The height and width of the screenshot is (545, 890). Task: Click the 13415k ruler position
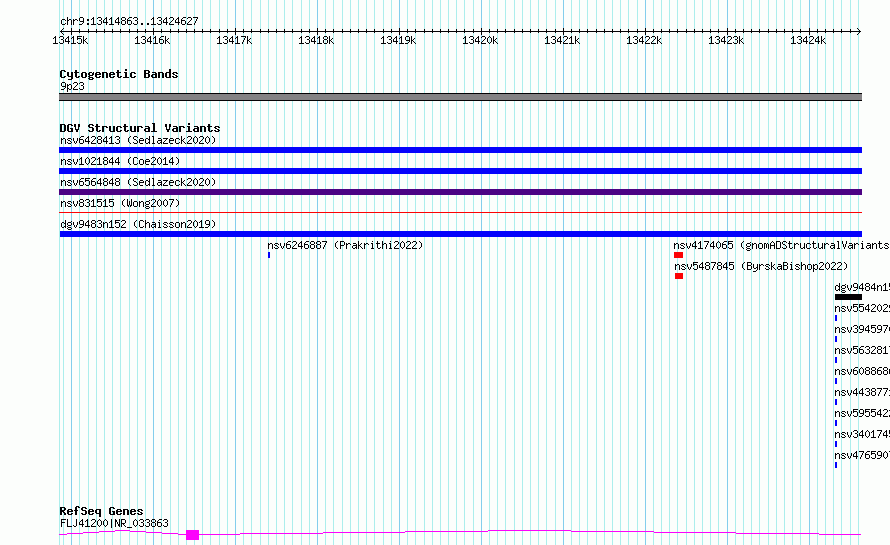pyautogui.click(x=70, y=40)
